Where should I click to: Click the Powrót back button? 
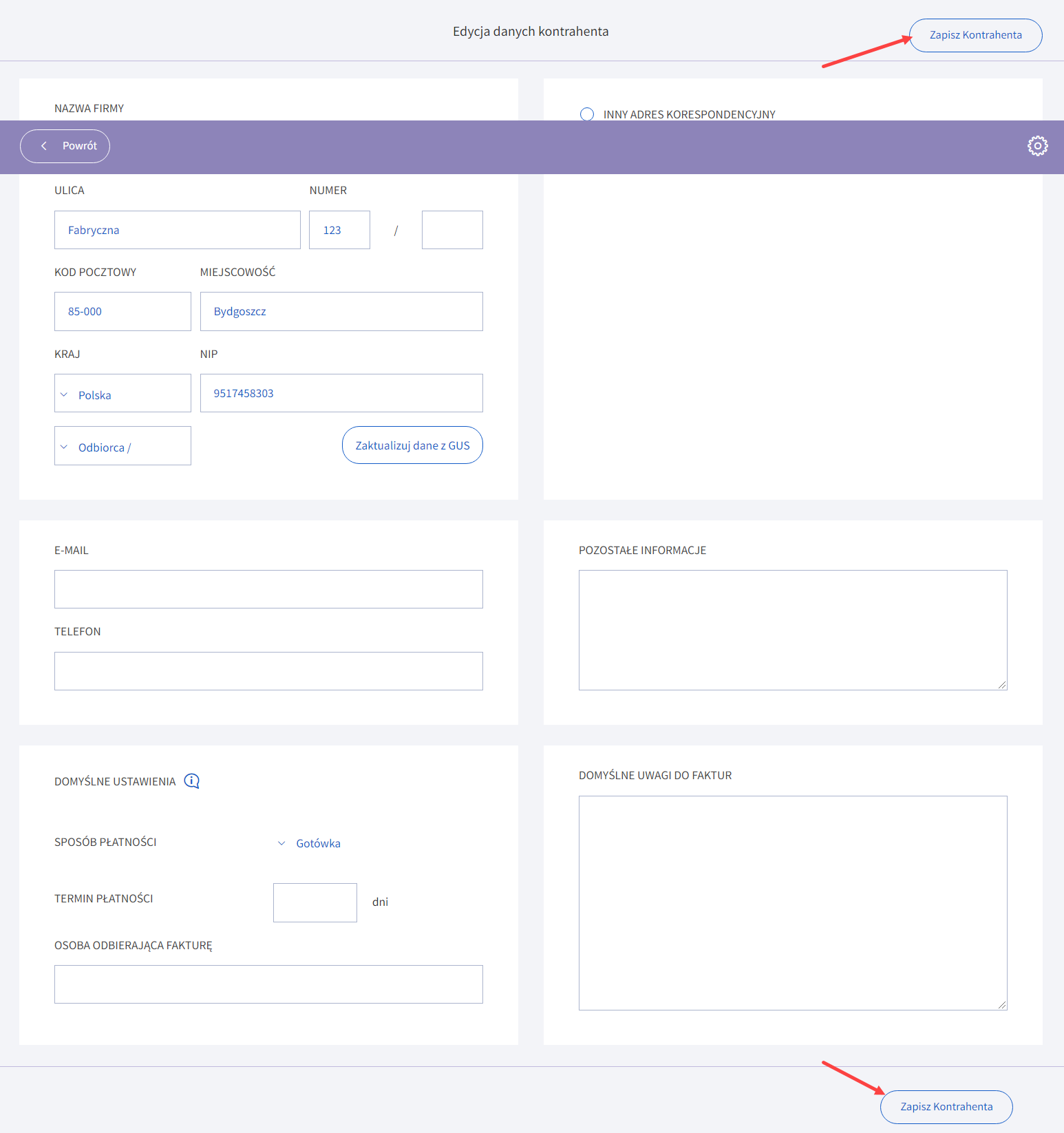[x=65, y=146]
